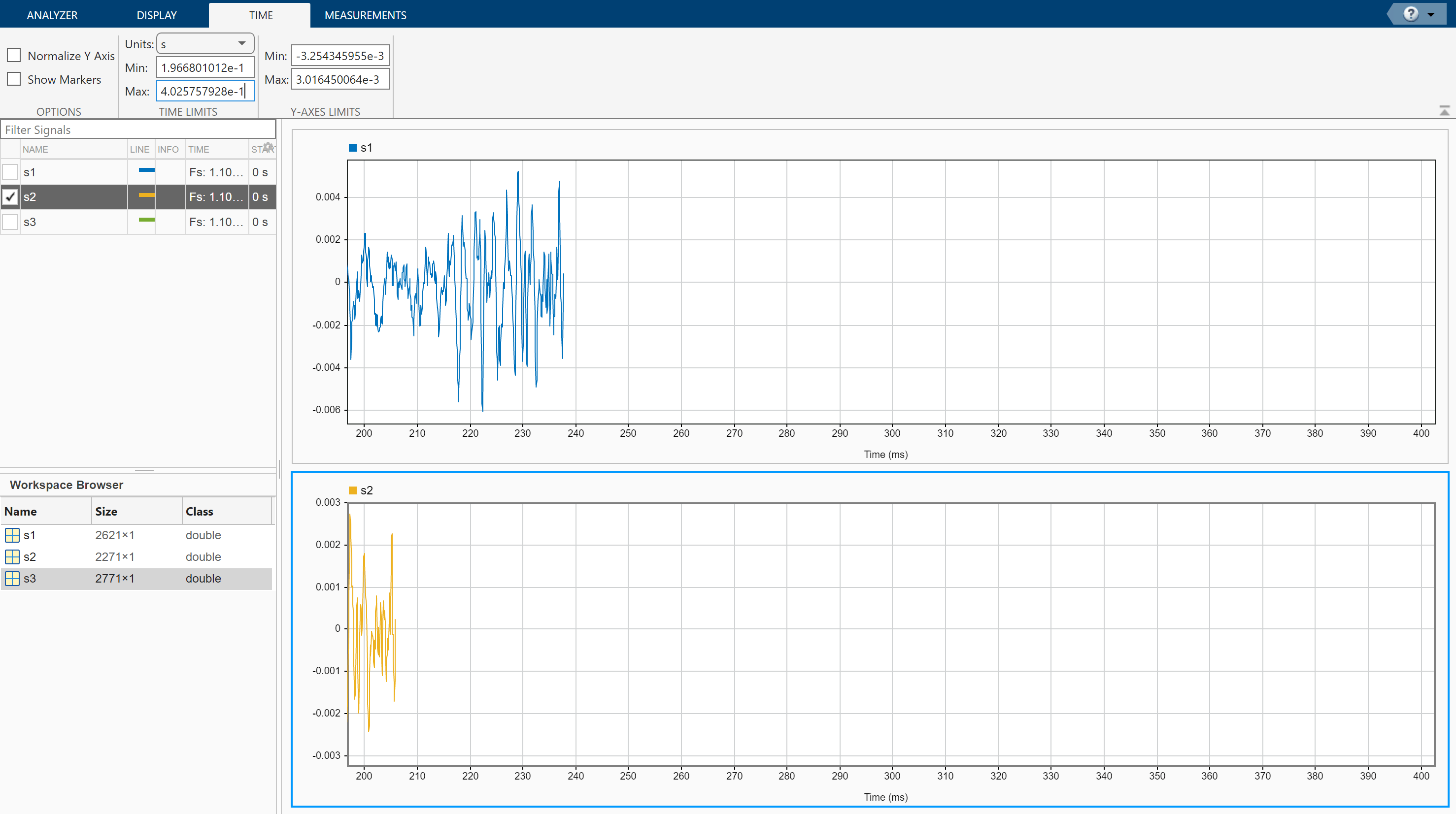Screen dimensions: 1456x814
Task: Open the signal table settings gear
Action: tap(269, 147)
